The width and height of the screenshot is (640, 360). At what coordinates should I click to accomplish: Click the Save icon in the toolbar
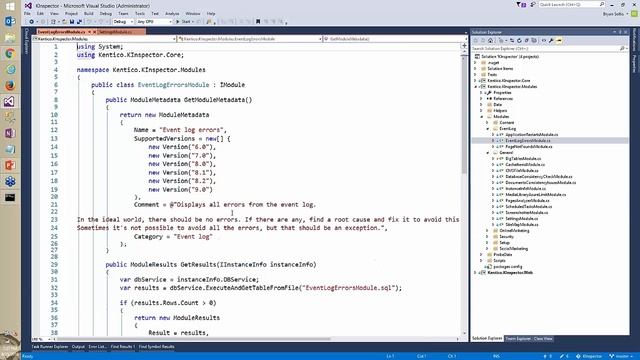[72, 22]
